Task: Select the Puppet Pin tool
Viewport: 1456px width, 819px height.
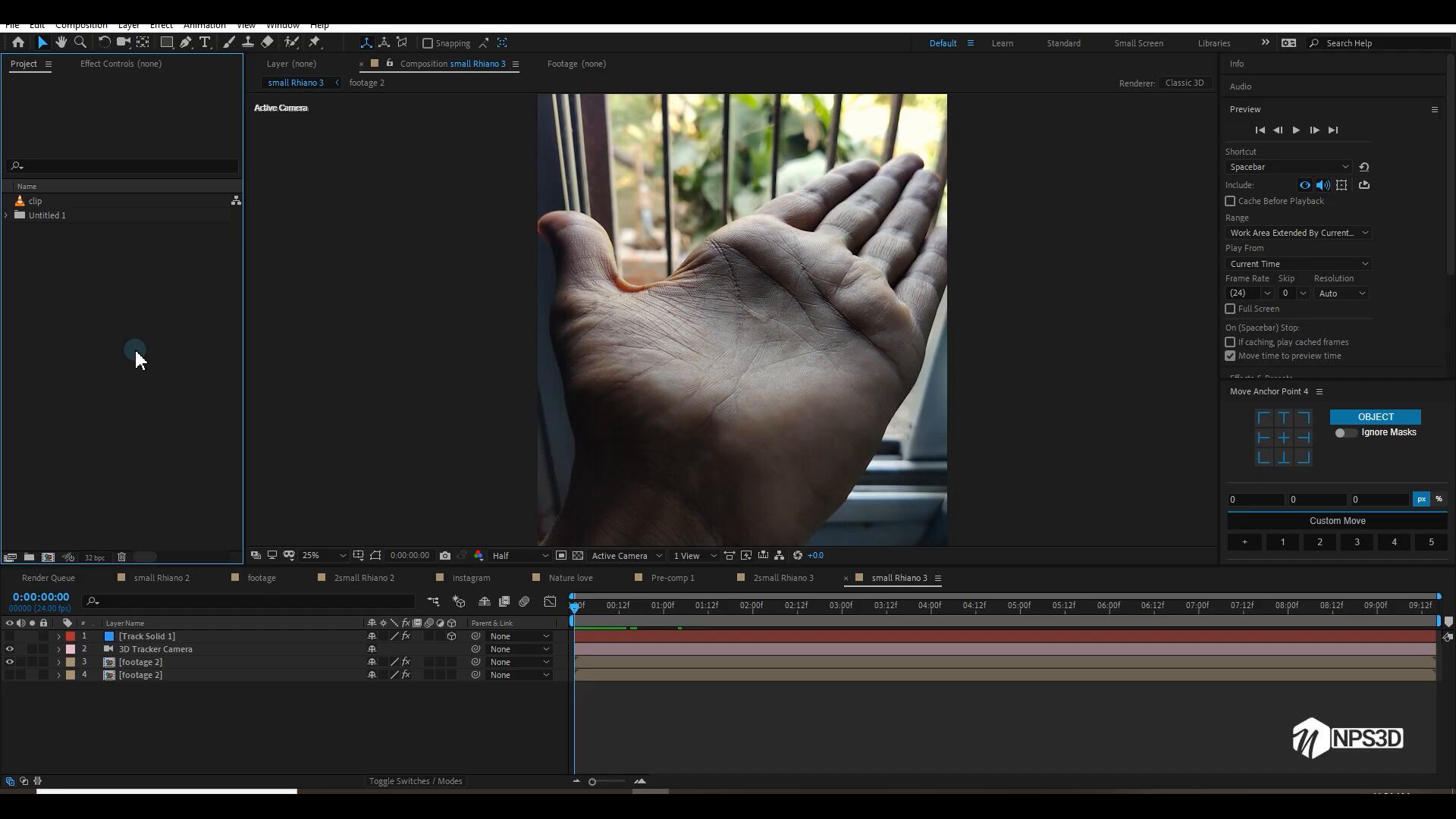Action: click(x=315, y=42)
